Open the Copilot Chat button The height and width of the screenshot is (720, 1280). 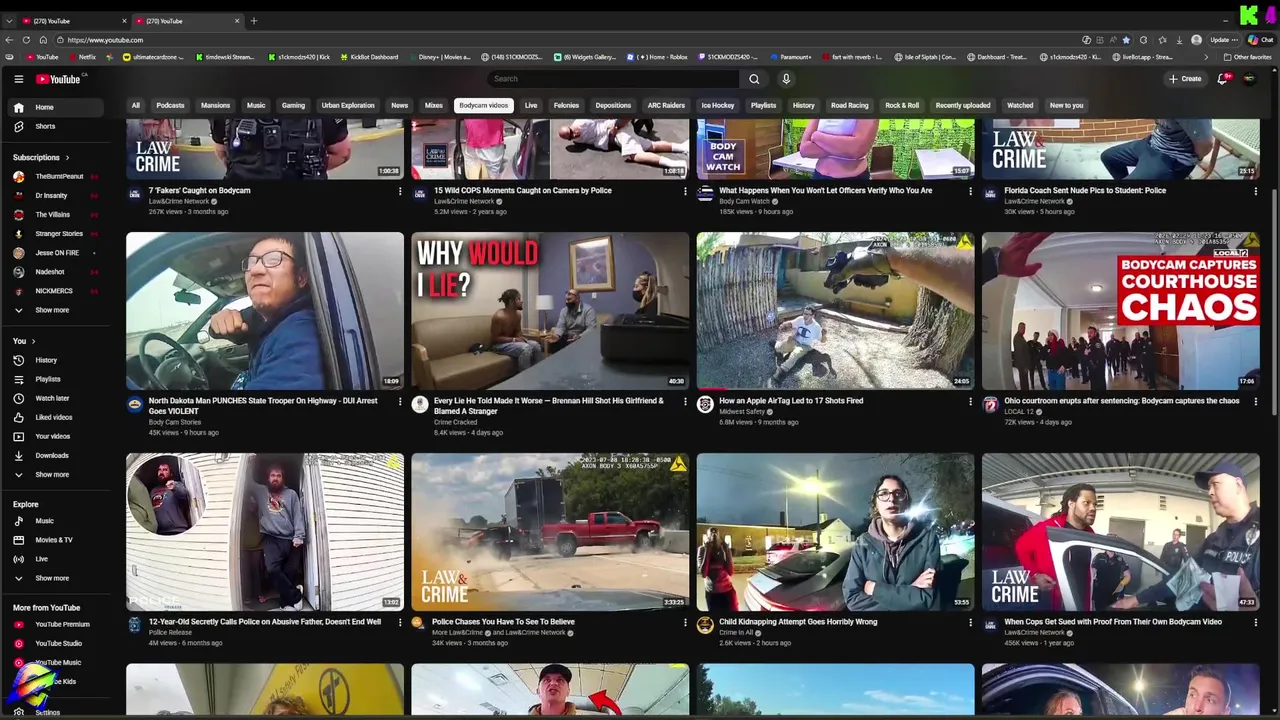pyautogui.click(x=1260, y=40)
